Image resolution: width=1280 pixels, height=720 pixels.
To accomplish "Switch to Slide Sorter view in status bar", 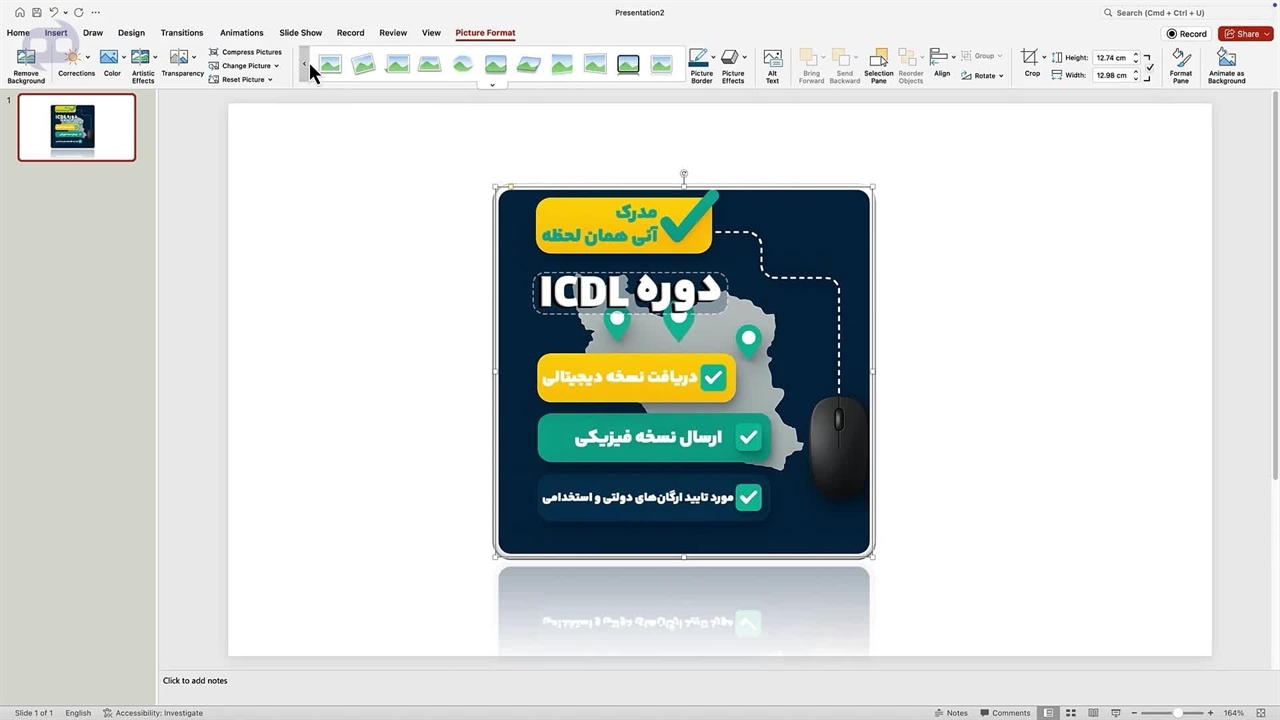I will click(1070, 713).
